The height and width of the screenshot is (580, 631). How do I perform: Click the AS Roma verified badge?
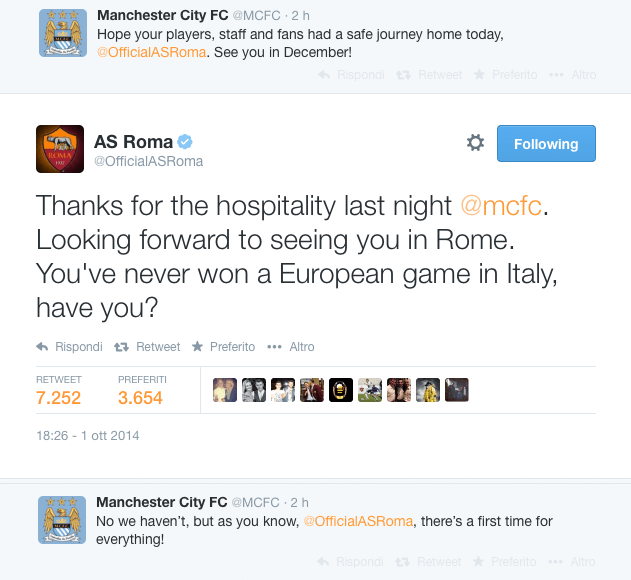pos(185,141)
